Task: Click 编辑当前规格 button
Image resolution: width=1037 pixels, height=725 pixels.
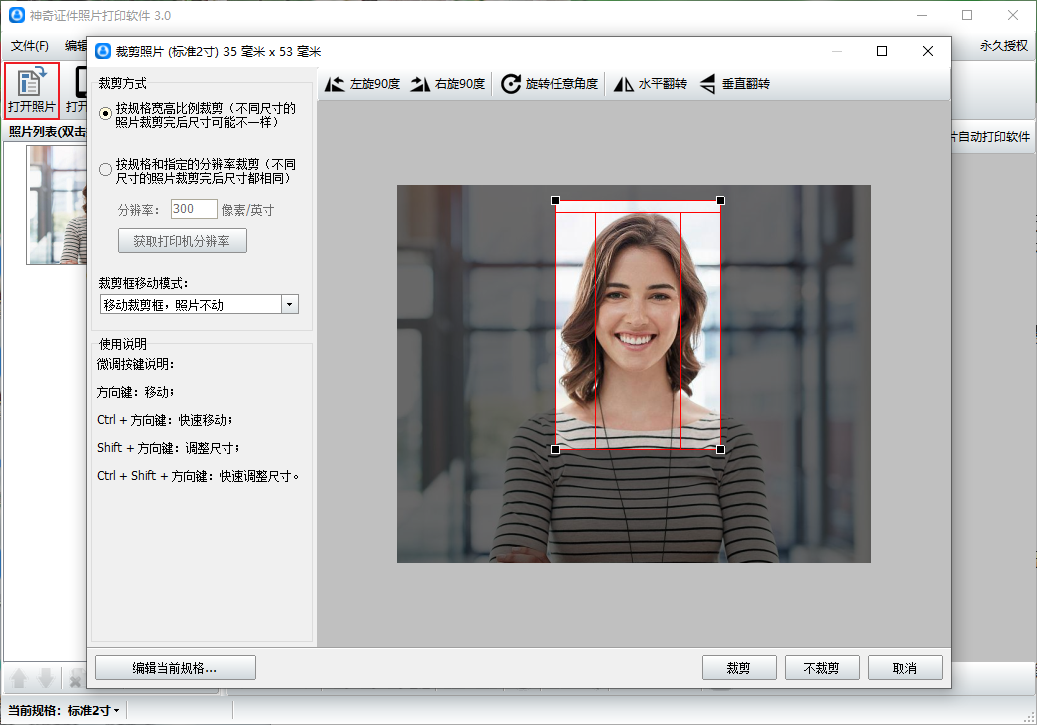Action: (x=175, y=668)
